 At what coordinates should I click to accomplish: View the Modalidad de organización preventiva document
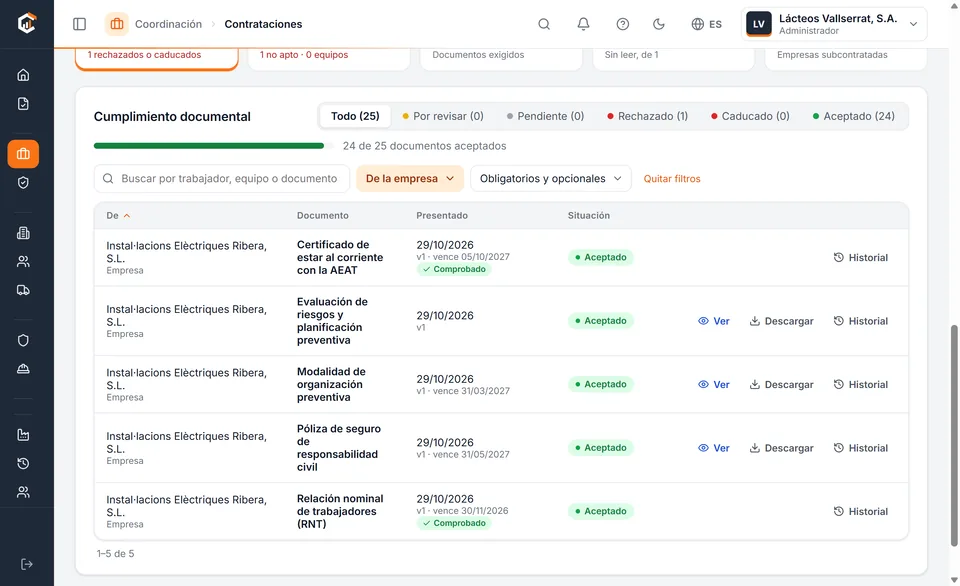pyautogui.click(x=714, y=385)
